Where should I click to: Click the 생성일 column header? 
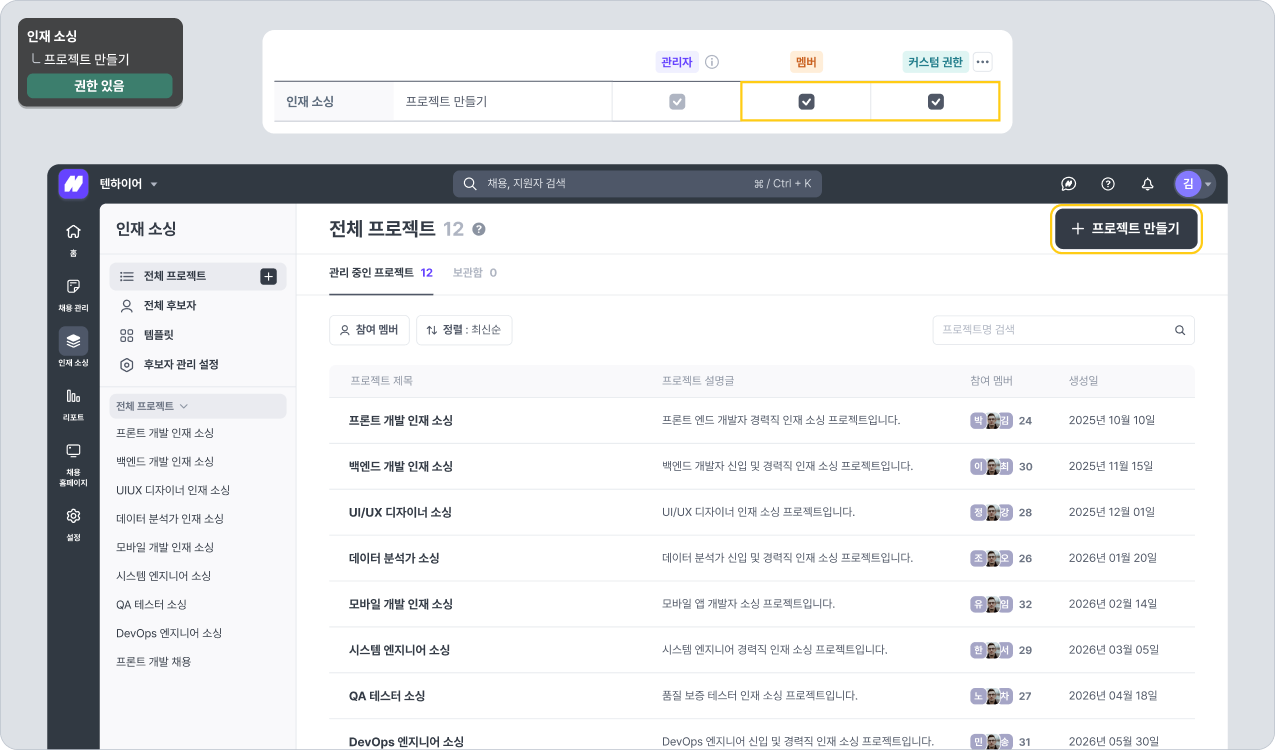[1084, 382]
